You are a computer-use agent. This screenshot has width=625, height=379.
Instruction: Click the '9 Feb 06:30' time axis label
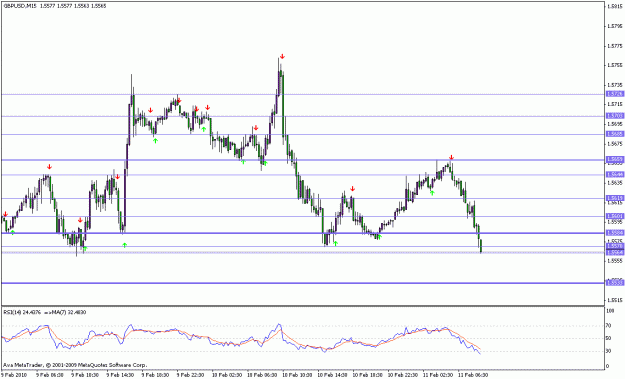[x=50, y=375]
